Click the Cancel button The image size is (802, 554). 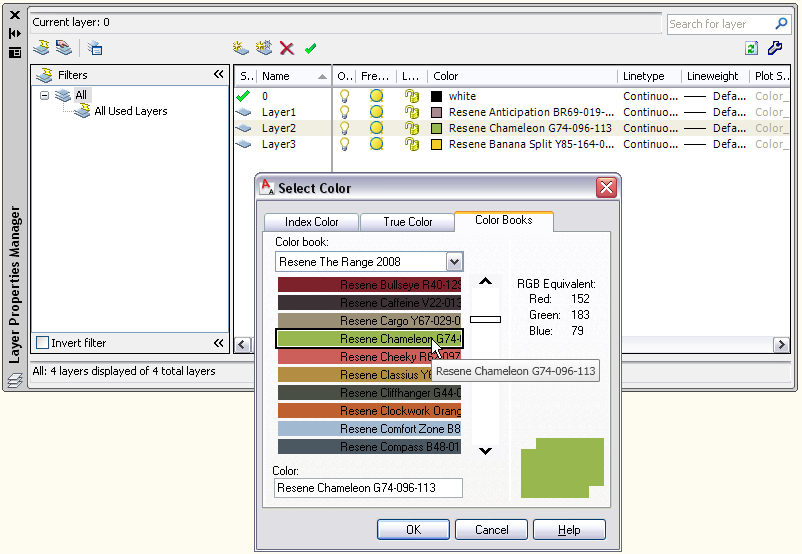pos(491,530)
